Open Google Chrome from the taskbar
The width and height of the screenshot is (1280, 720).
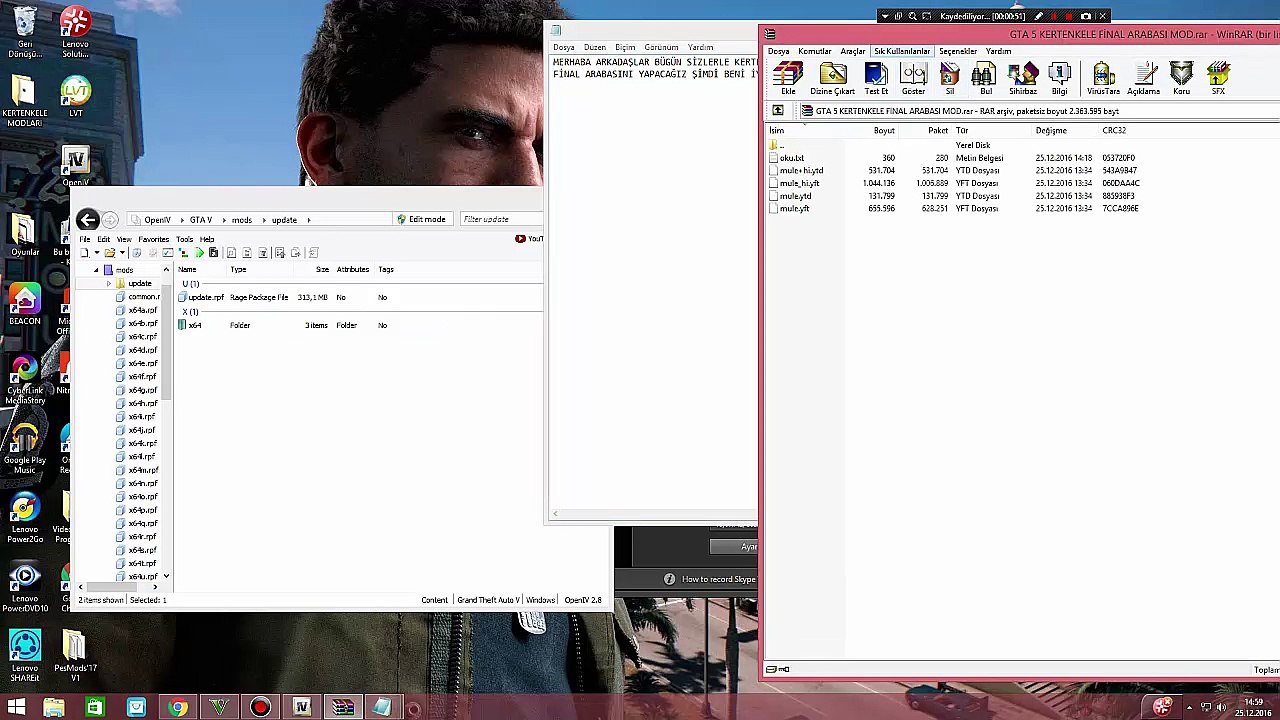177,708
